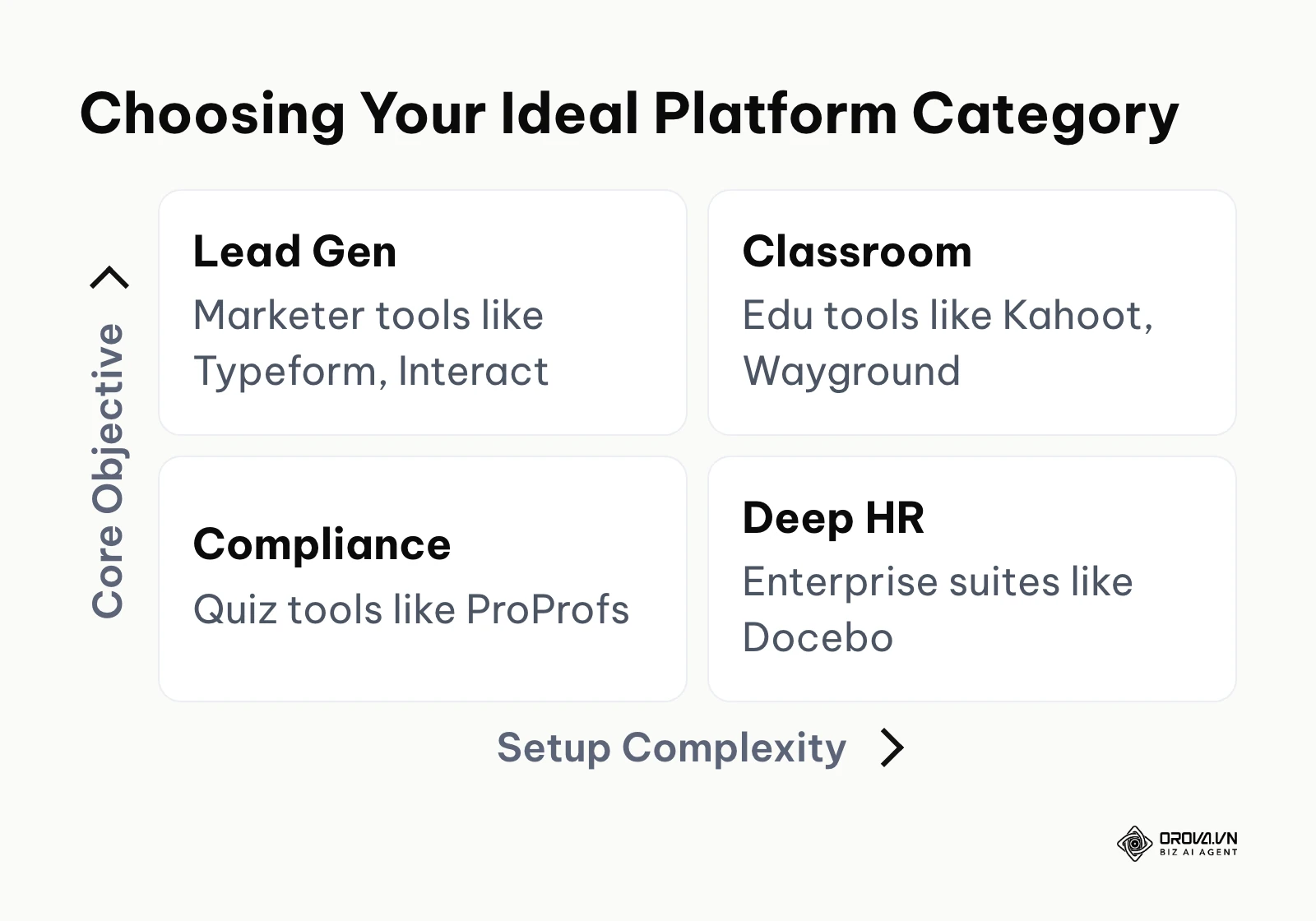Screen dimensions: 1316x921
Task: Click Quiz tools like ProProfs text
Action: pyautogui.click(x=411, y=610)
